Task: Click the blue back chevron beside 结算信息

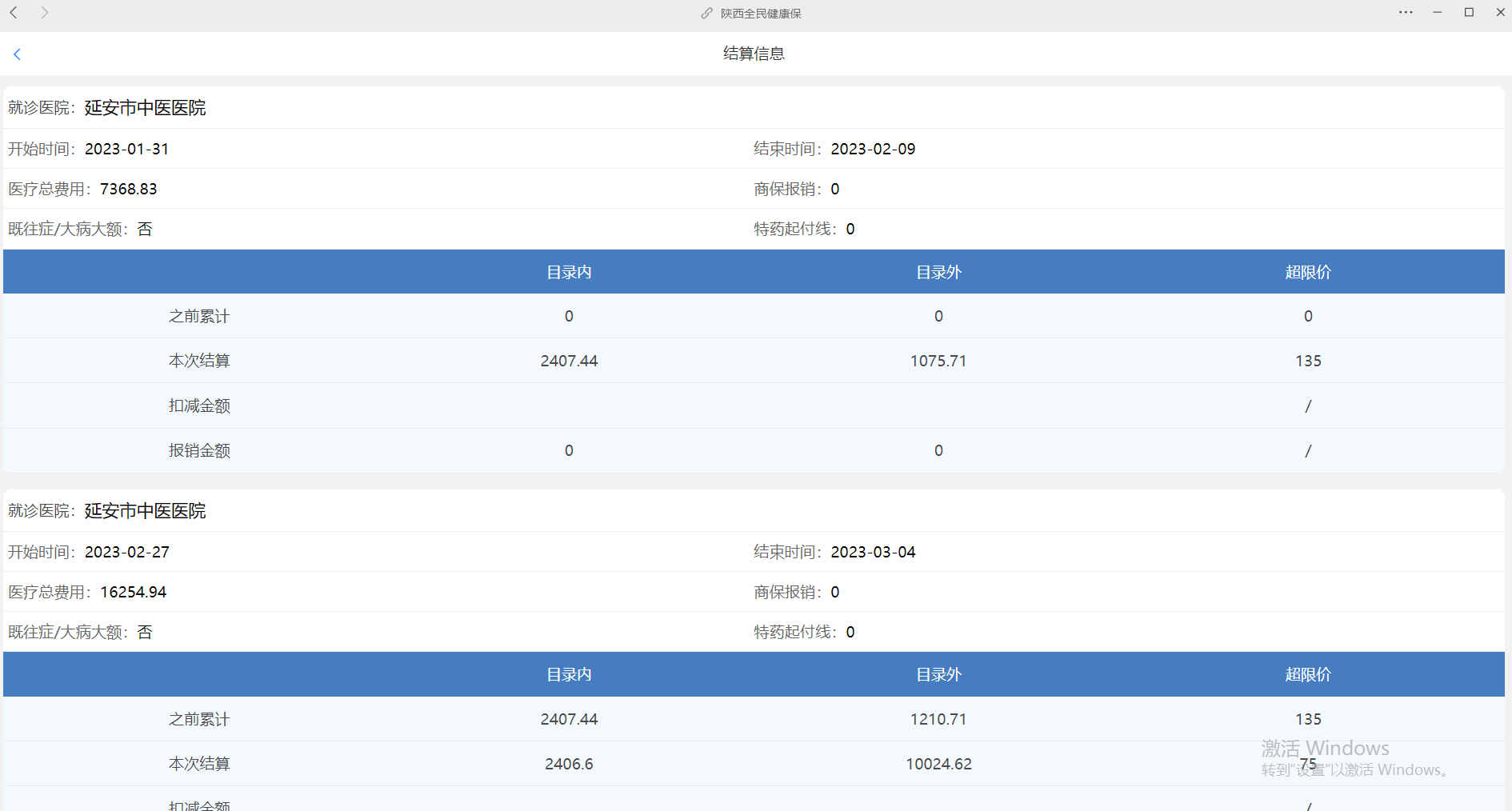Action: [x=17, y=54]
